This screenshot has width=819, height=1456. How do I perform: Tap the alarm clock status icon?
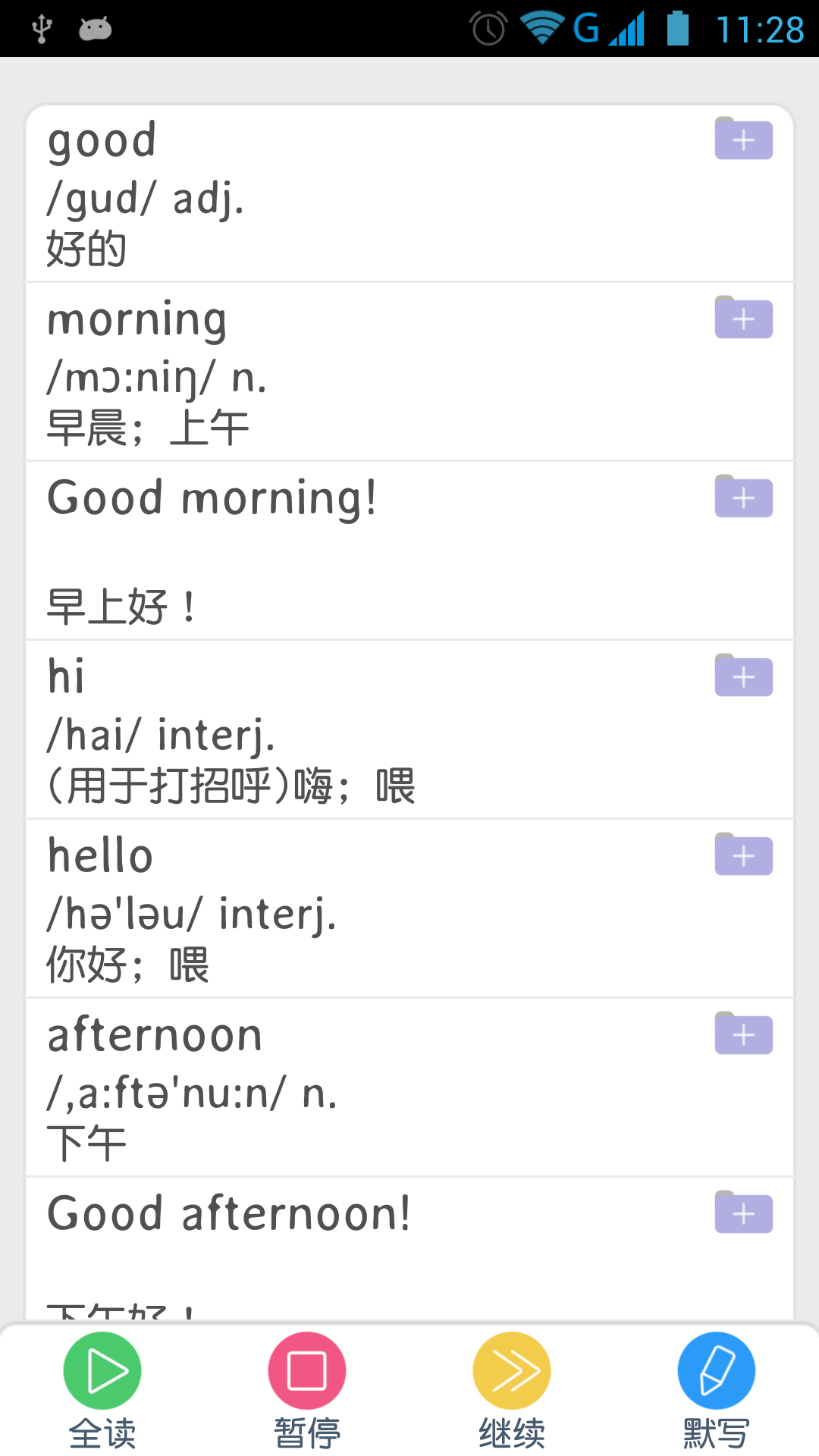click(x=489, y=29)
